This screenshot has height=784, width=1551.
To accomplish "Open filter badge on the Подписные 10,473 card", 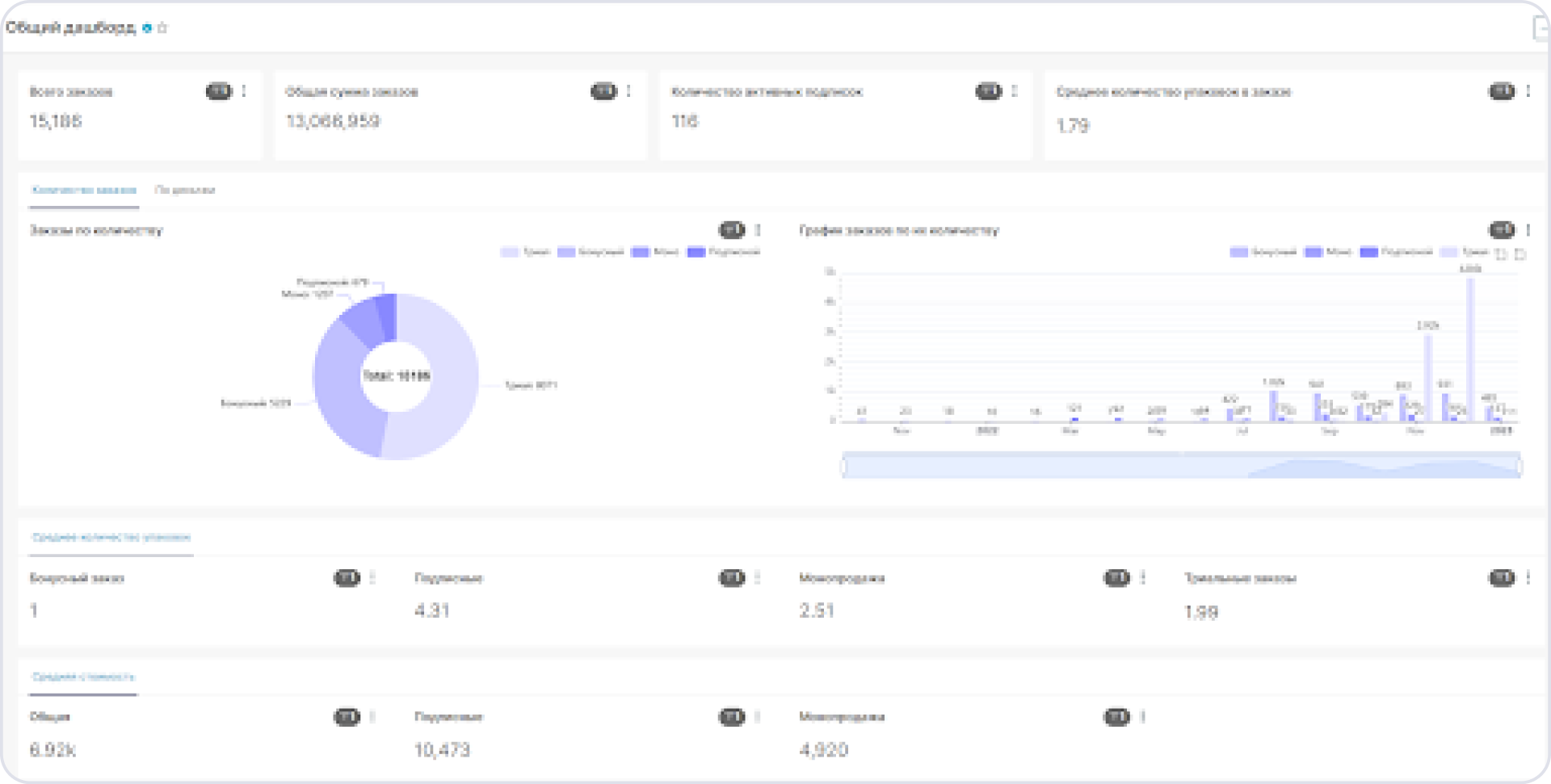I will pos(732,716).
